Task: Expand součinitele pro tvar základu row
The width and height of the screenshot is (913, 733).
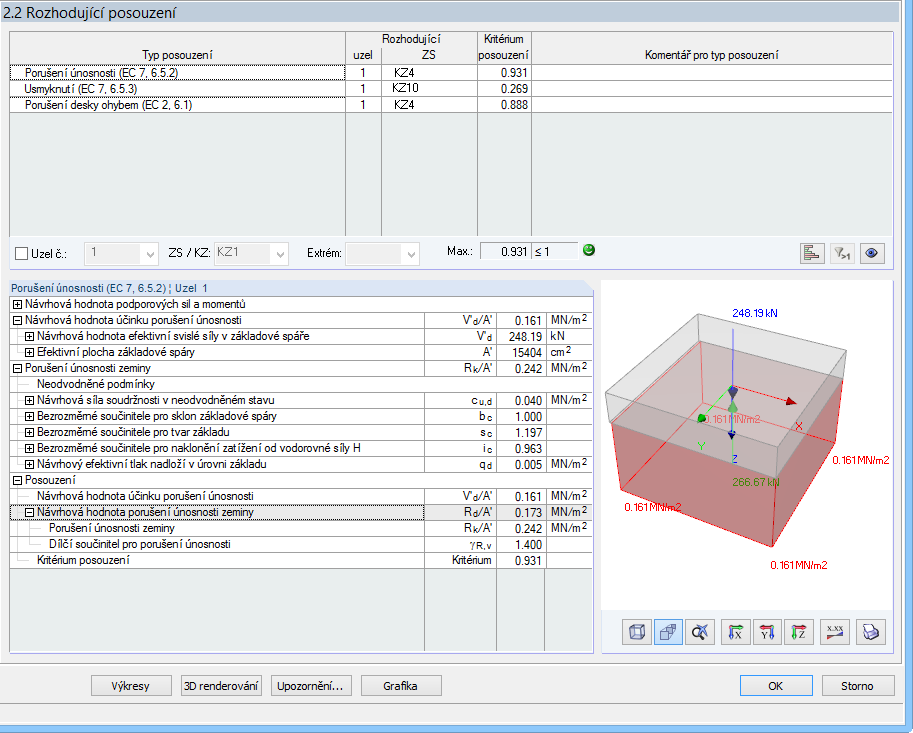Action: click(29, 433)
